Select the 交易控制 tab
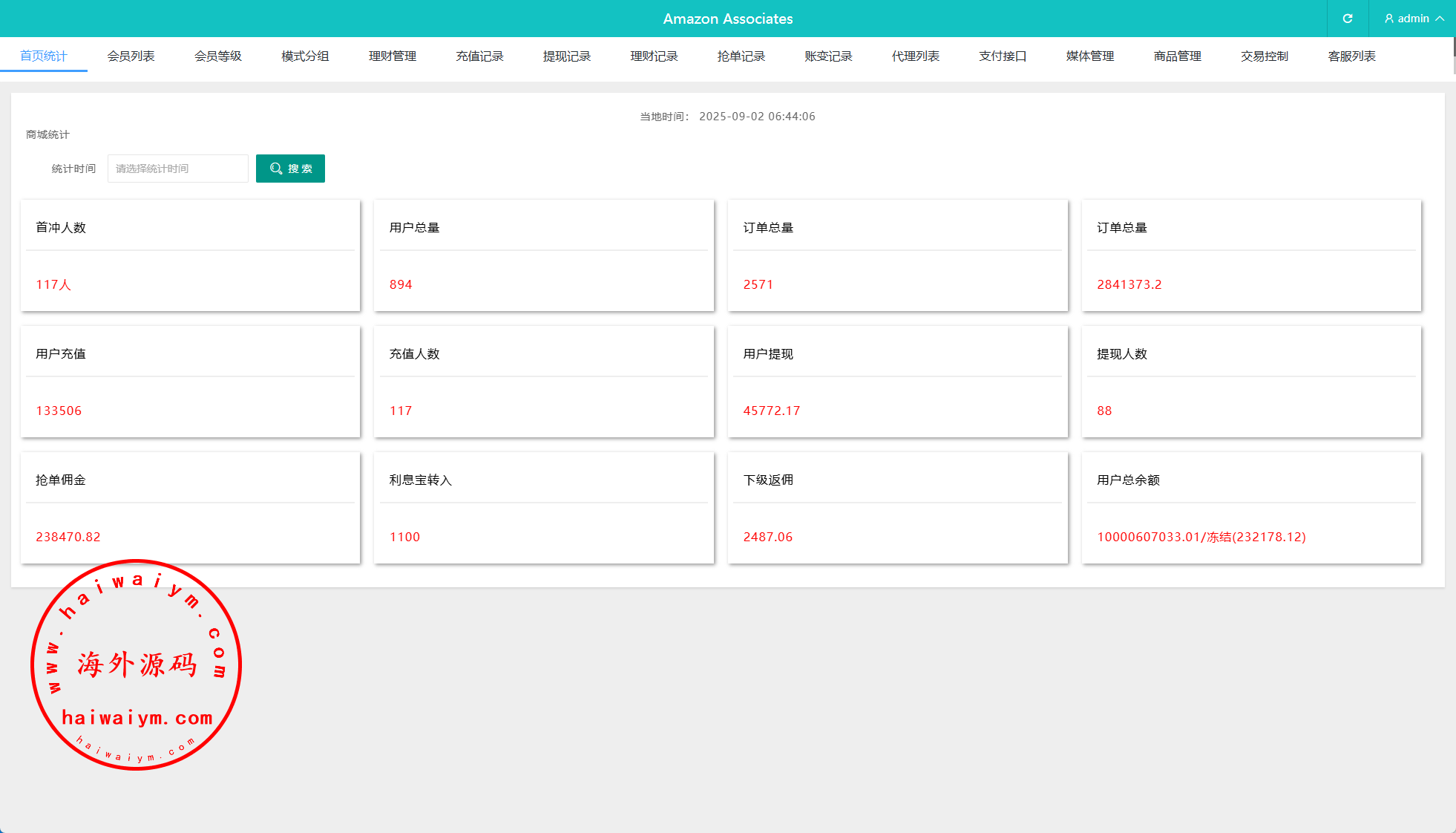The height and width of the screenshot is (833, 1456). coord(1264,56)
